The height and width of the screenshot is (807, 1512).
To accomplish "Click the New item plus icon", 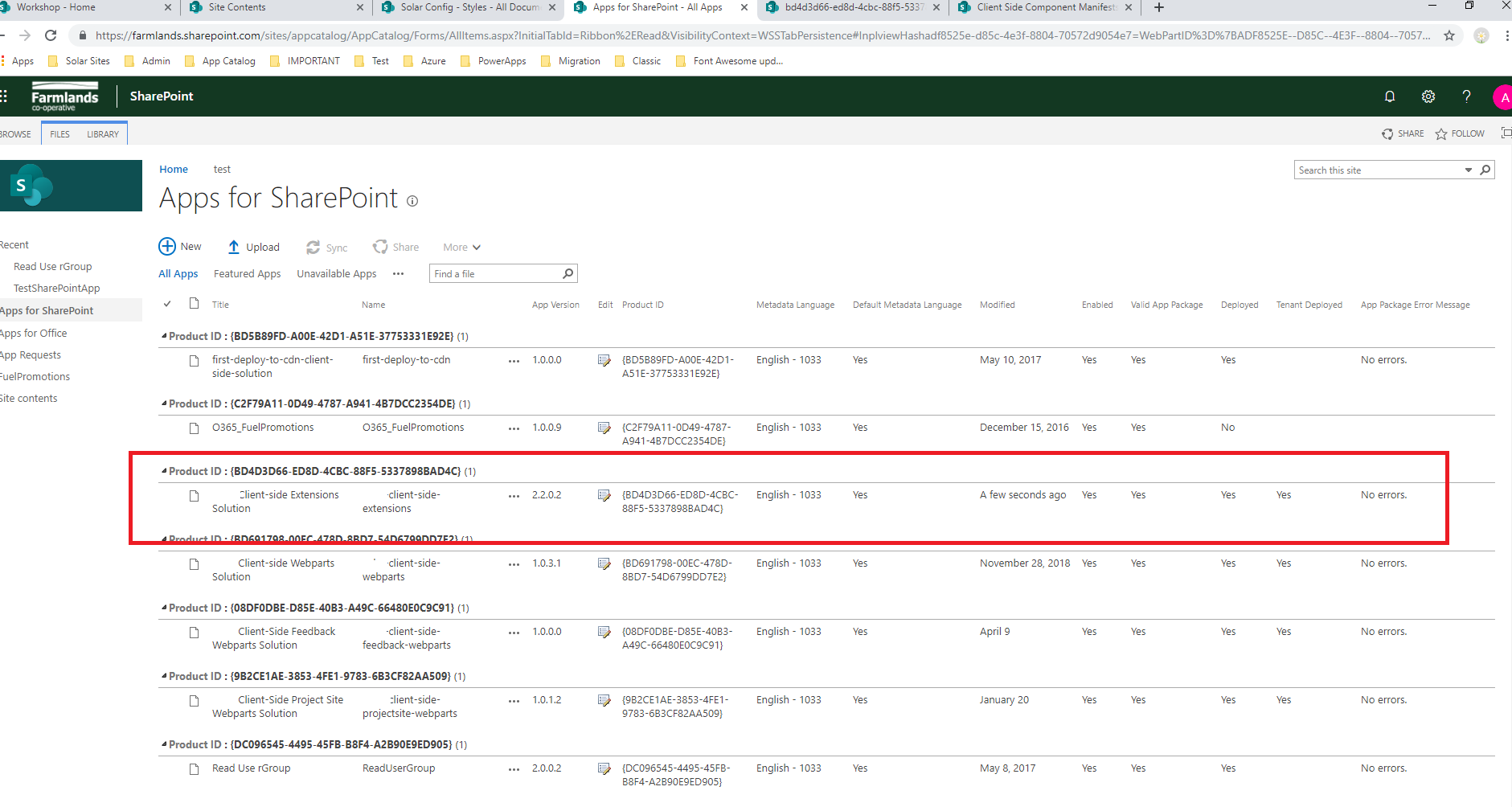I will pos(167,247).
